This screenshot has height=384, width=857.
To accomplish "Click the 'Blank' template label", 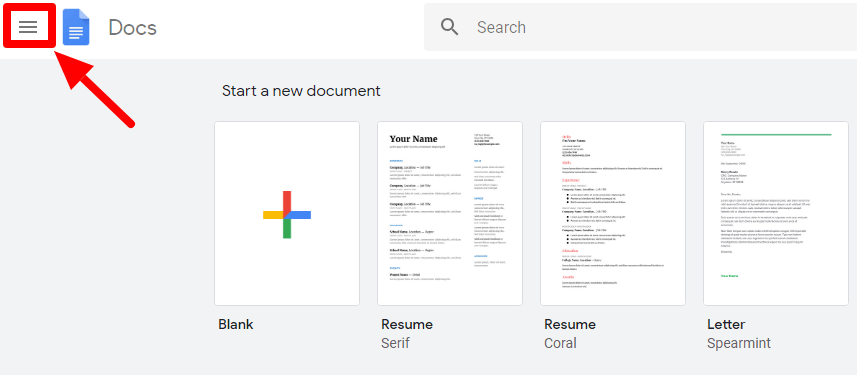I will pyautogui.click(x=236, y=324).
